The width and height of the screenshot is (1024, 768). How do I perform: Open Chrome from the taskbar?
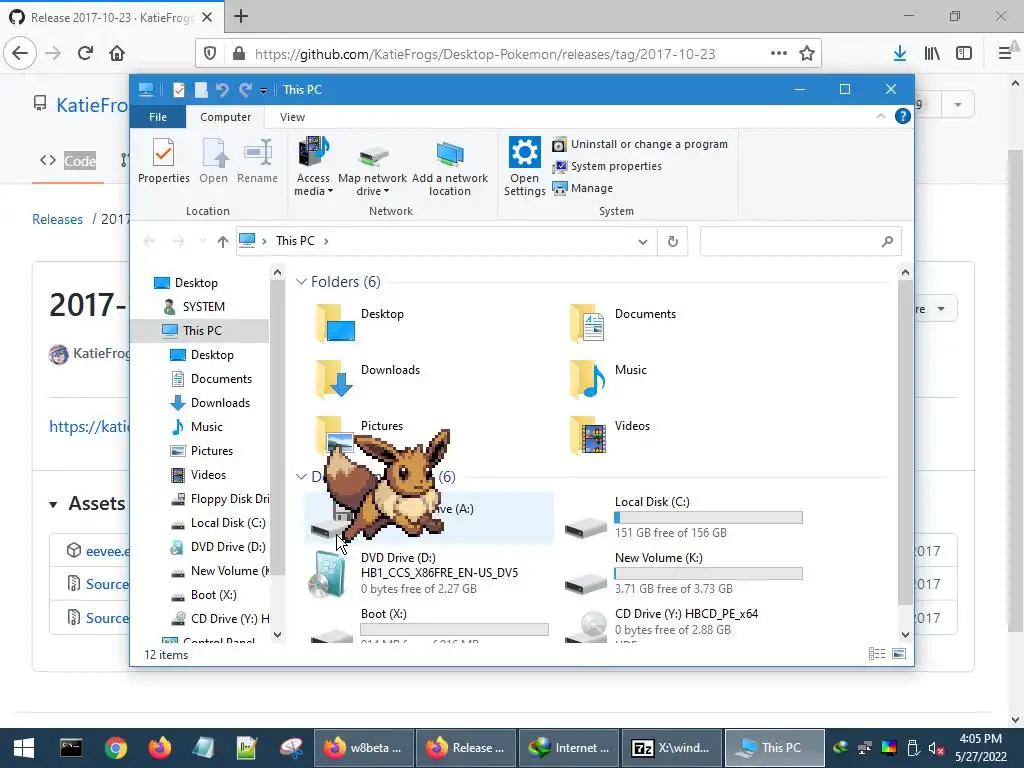coord(116,748)
